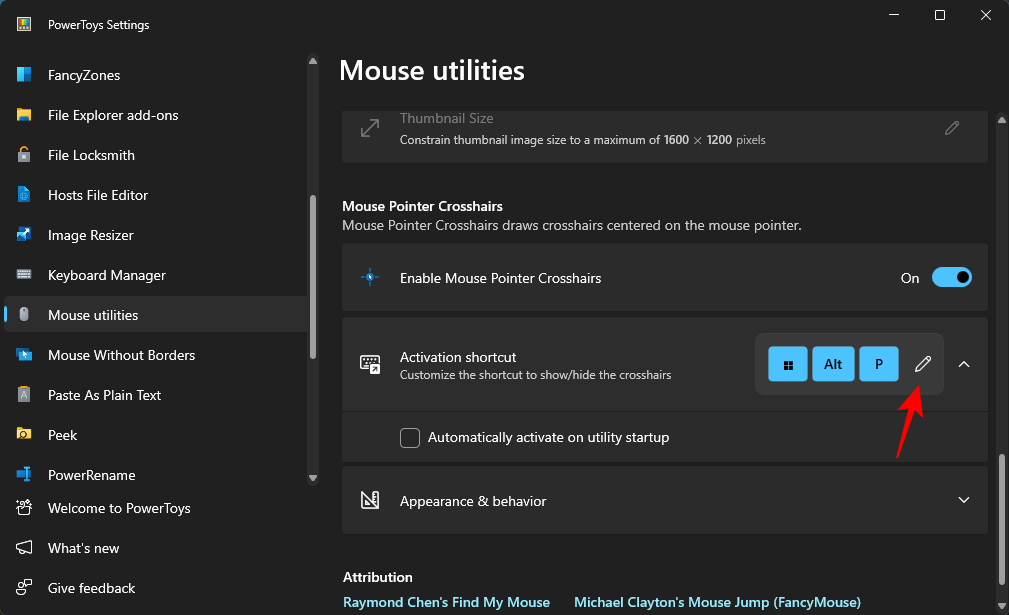Check Automatically activate on utility startup

tap(410, 437)
